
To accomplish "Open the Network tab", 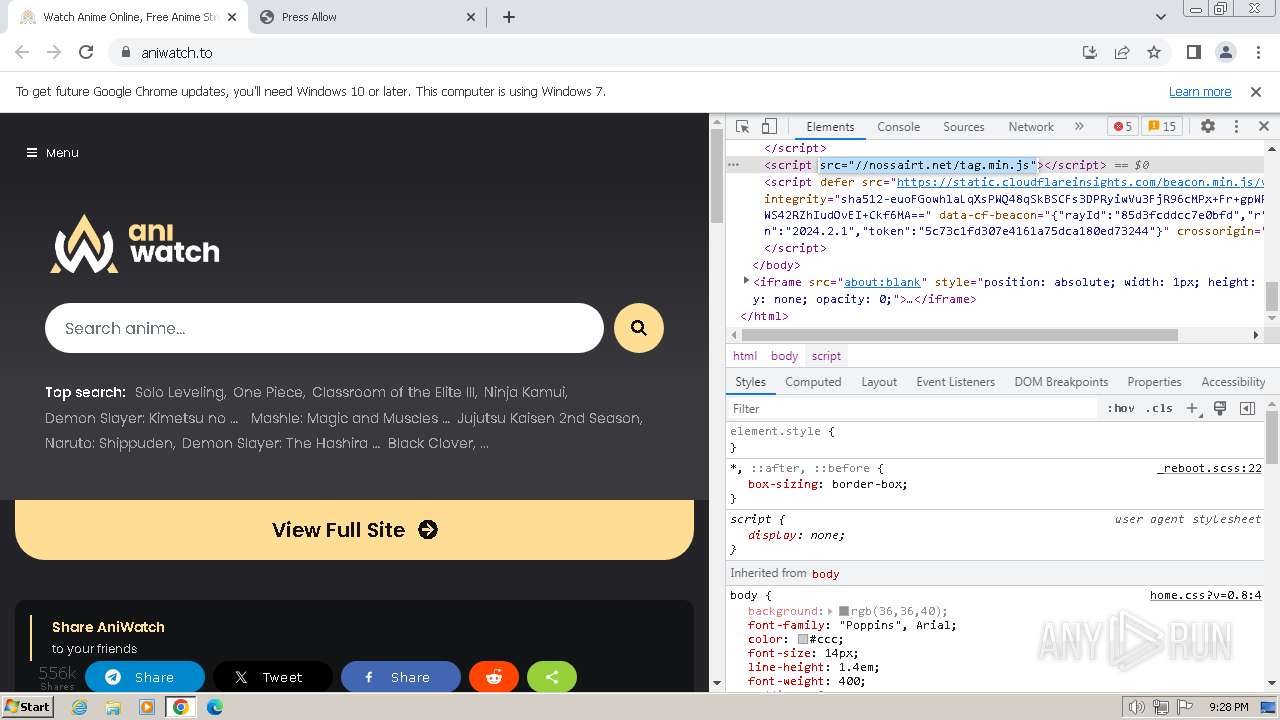I will 1031,127.
